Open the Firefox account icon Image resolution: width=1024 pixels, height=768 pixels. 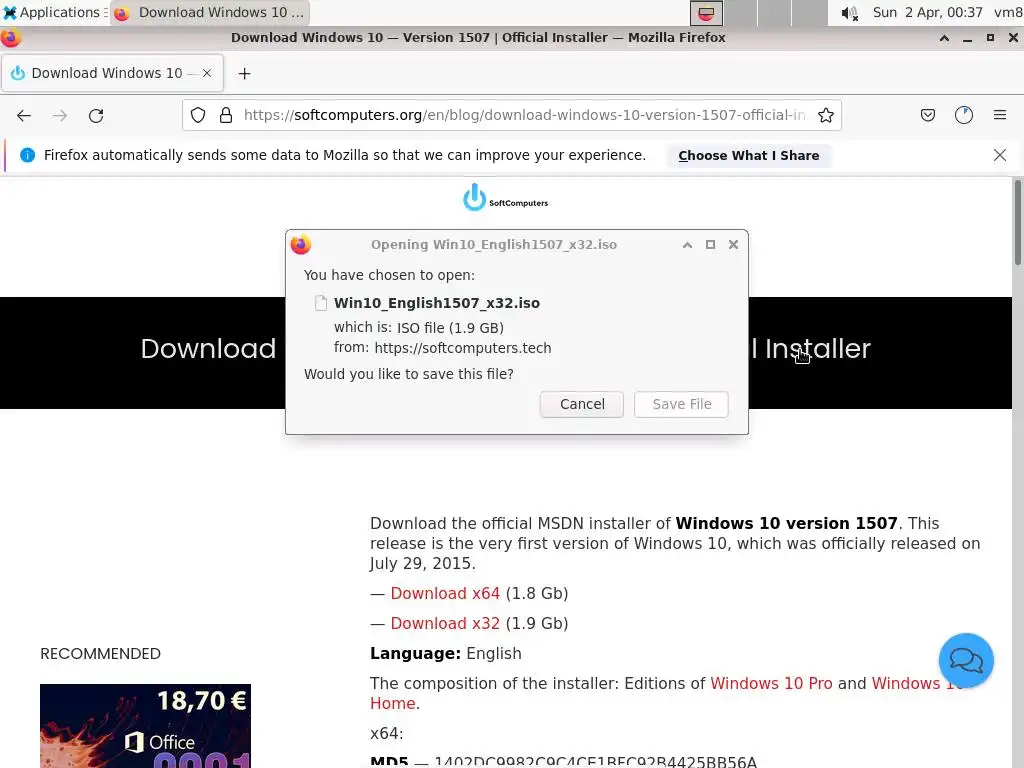click(964, 116)
